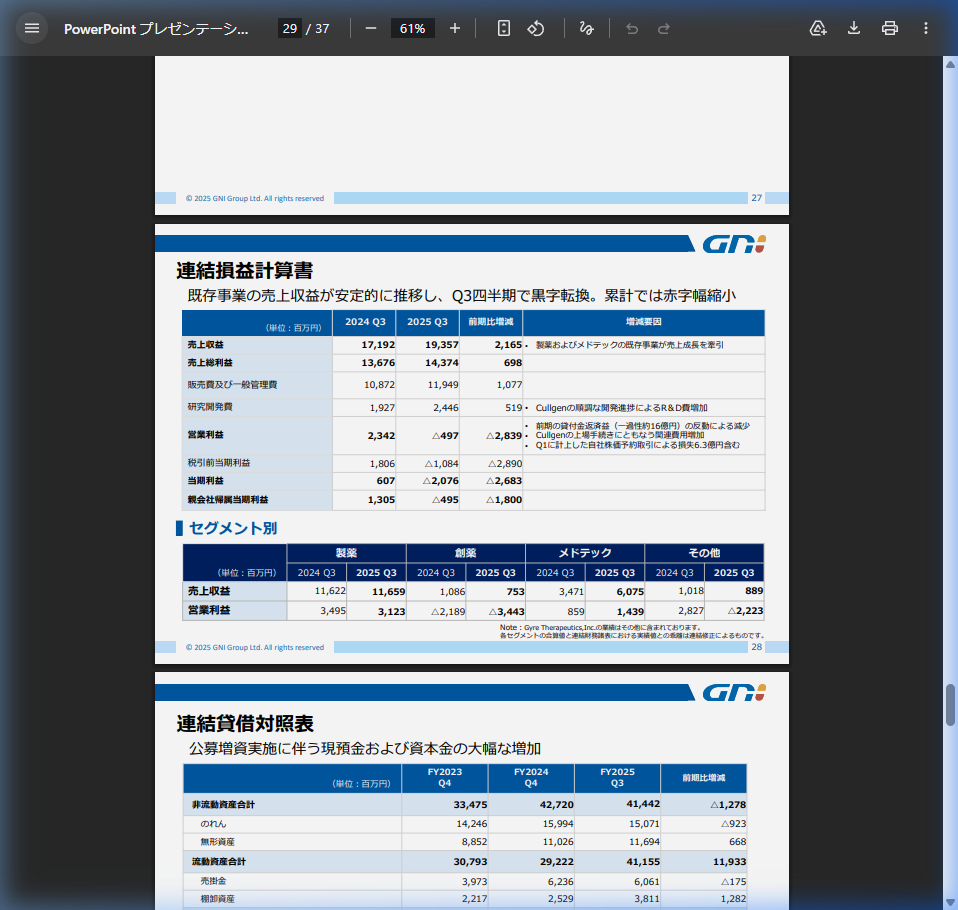Undo the last annotation
This screenshot has width=958, height=910.
coord(631,28)
